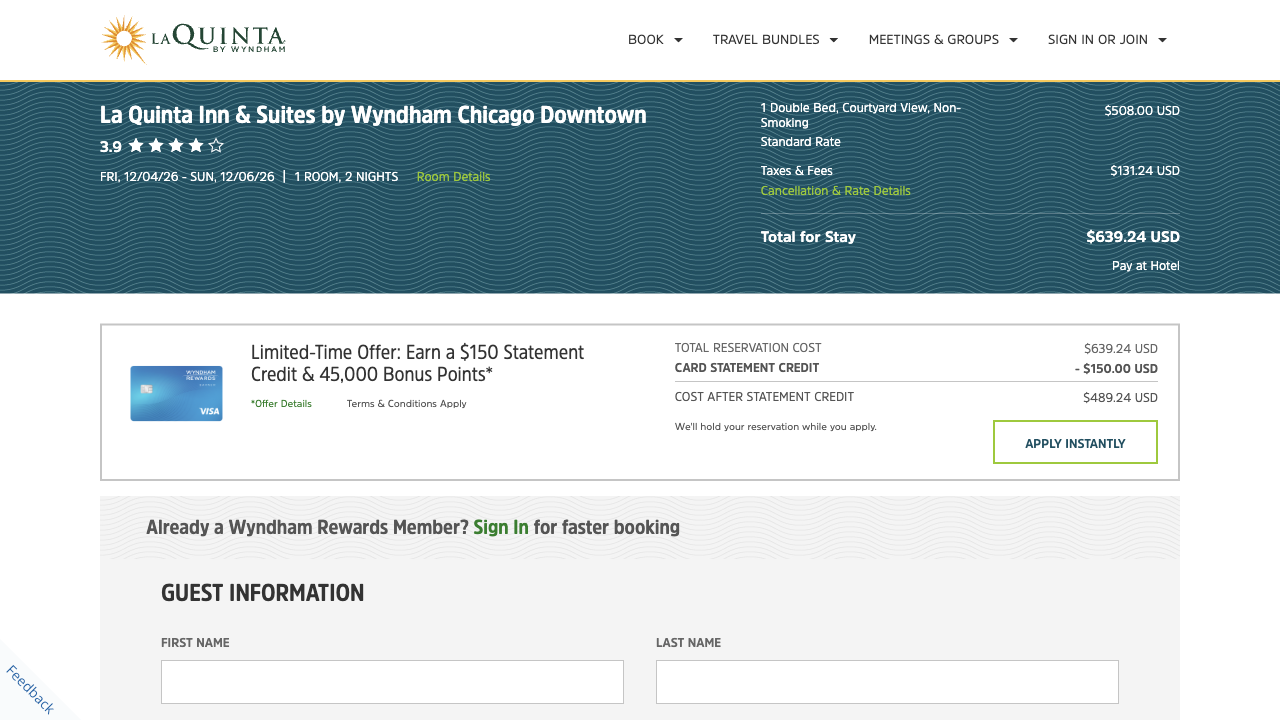Click the Standard Rate label
The width and height of the screenshot is (1280, 720).
(801, 142)
